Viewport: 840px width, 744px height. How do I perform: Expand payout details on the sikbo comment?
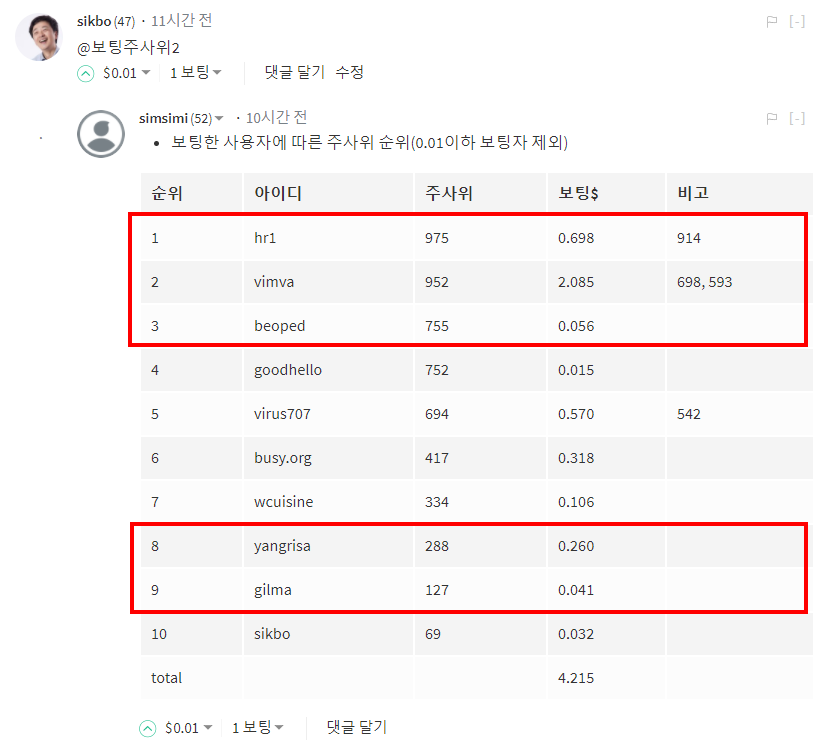click(x=146, y=73)
